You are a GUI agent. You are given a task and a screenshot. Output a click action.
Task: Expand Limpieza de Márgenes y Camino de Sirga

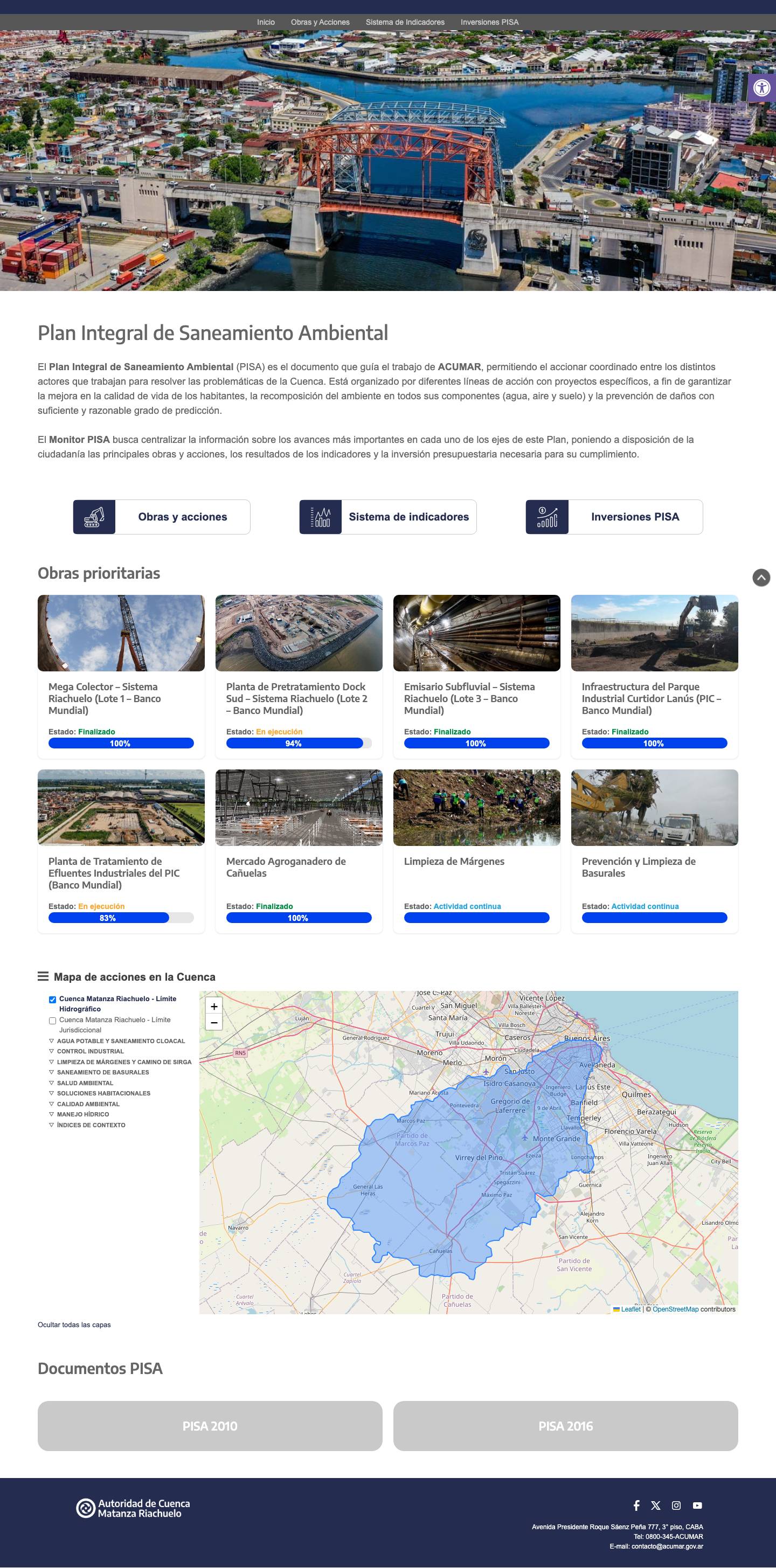point(120,1062)
